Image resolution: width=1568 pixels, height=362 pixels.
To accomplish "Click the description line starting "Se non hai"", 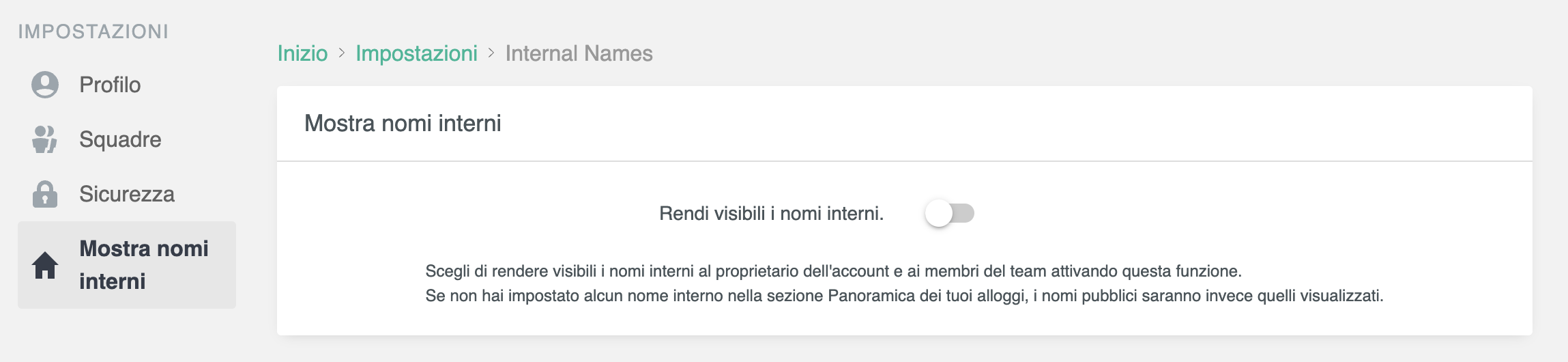I will (904, 296).
